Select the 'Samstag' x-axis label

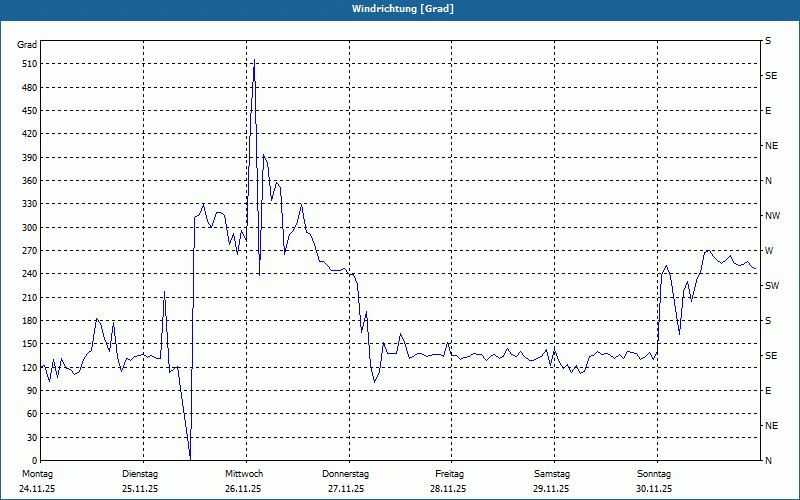point(552,473)
